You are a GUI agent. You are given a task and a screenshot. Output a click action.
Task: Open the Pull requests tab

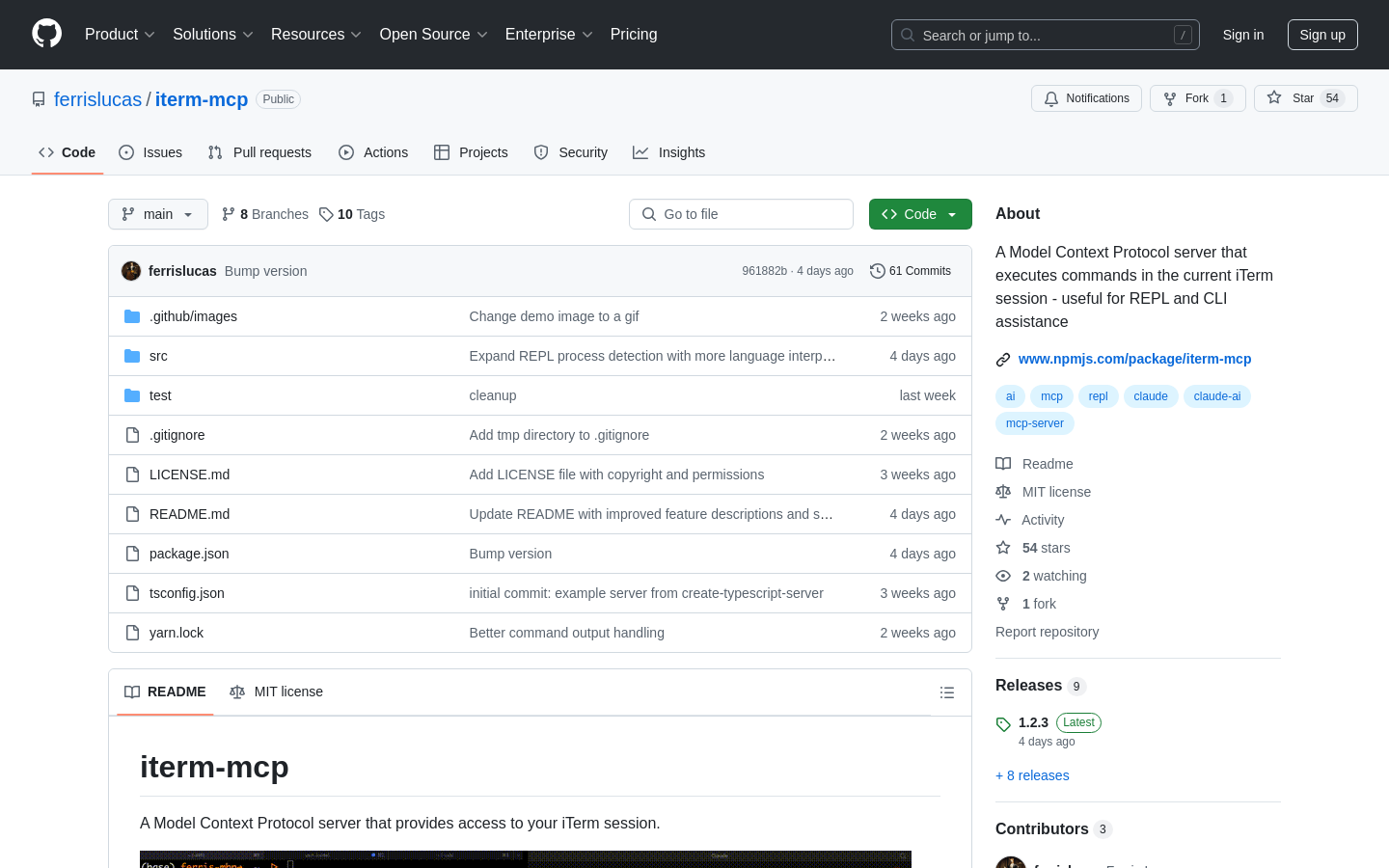[259, 152]
